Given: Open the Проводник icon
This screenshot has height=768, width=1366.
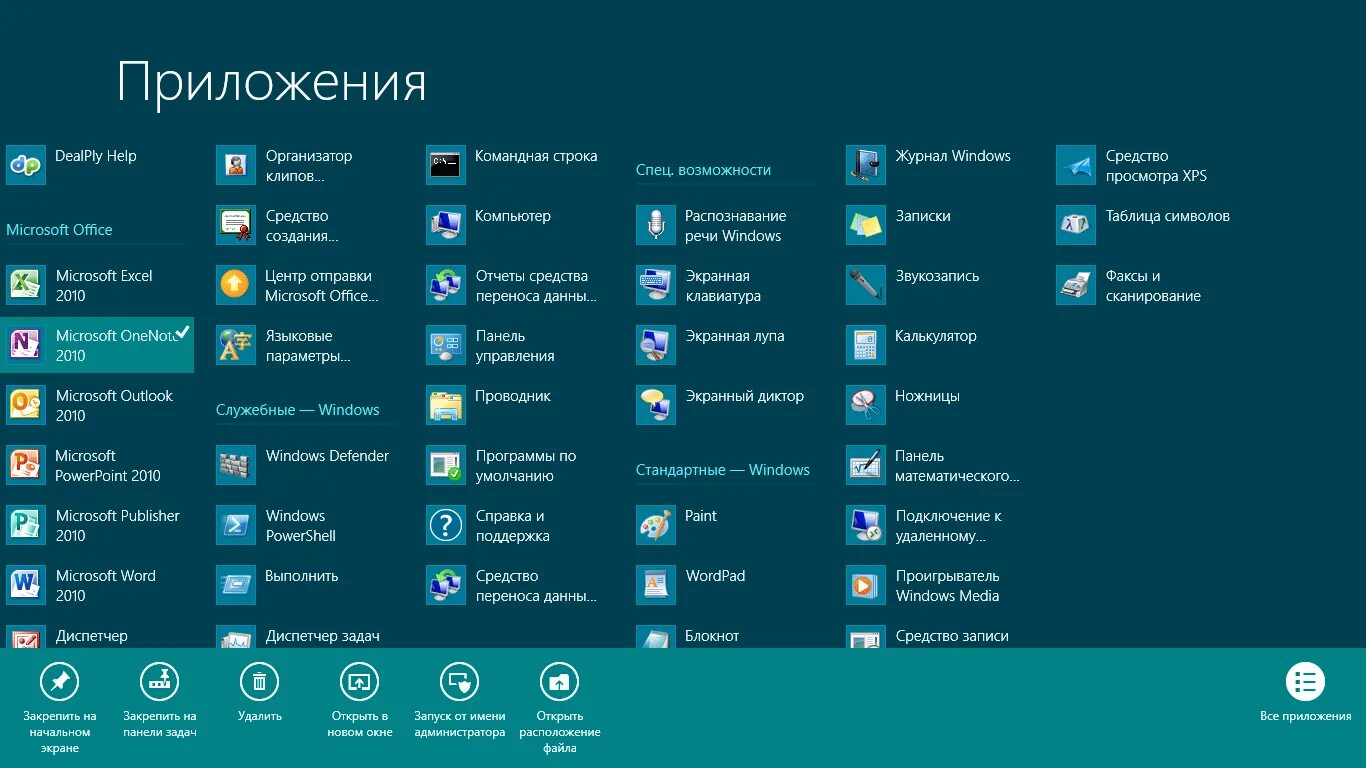Looking at the screenshot, I should [446, 405].
